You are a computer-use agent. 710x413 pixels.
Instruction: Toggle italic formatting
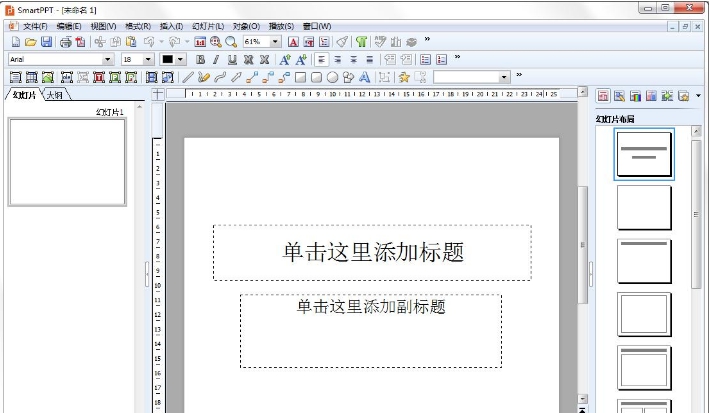[216, 59]
